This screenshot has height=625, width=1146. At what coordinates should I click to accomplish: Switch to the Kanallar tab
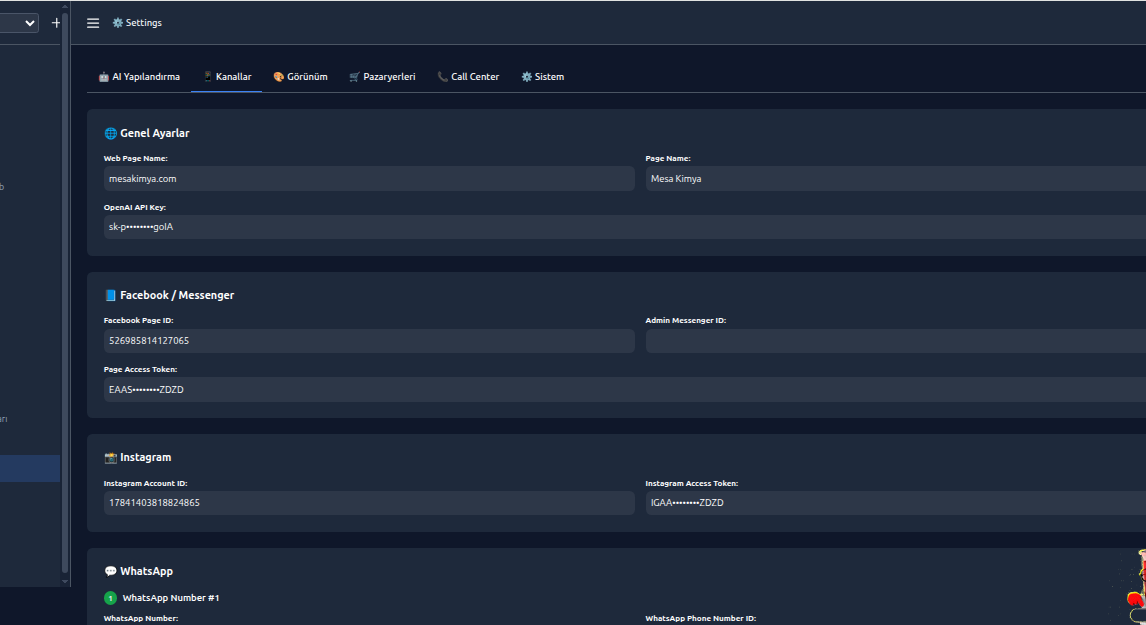click(226, 75)
